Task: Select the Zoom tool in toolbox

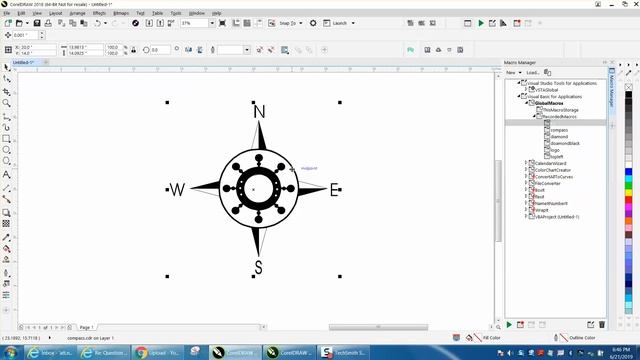Action: (7, 103)
